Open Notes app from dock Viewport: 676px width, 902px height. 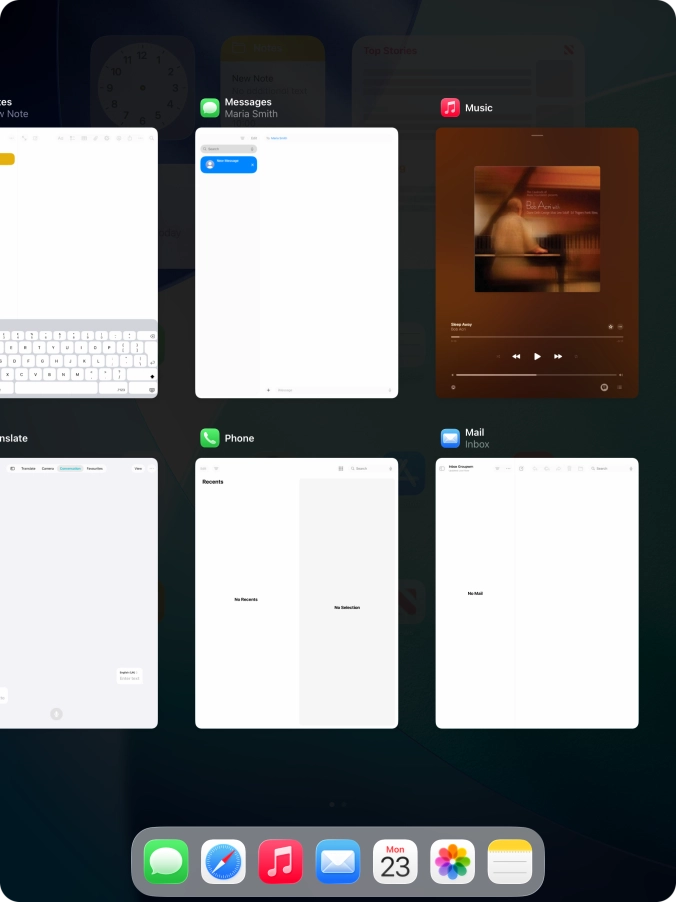click(510, 861)
